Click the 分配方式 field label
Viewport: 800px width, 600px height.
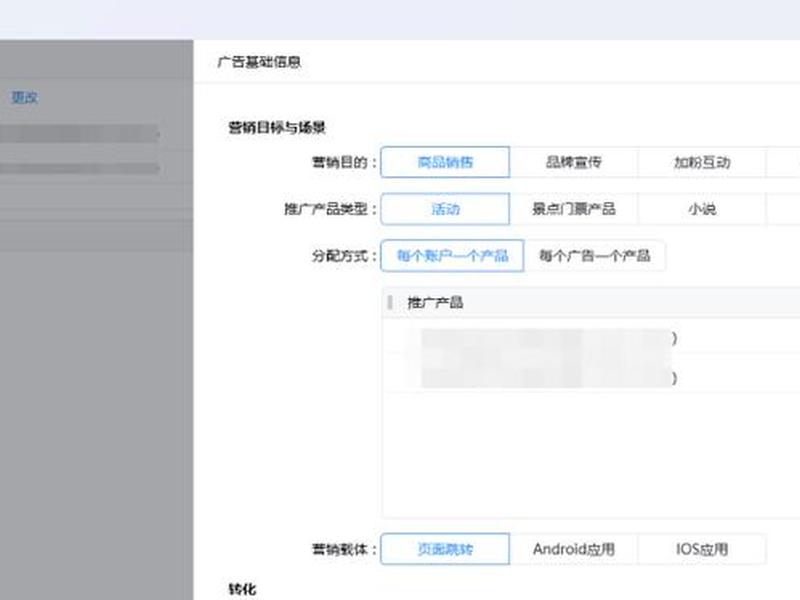point(344,256)
